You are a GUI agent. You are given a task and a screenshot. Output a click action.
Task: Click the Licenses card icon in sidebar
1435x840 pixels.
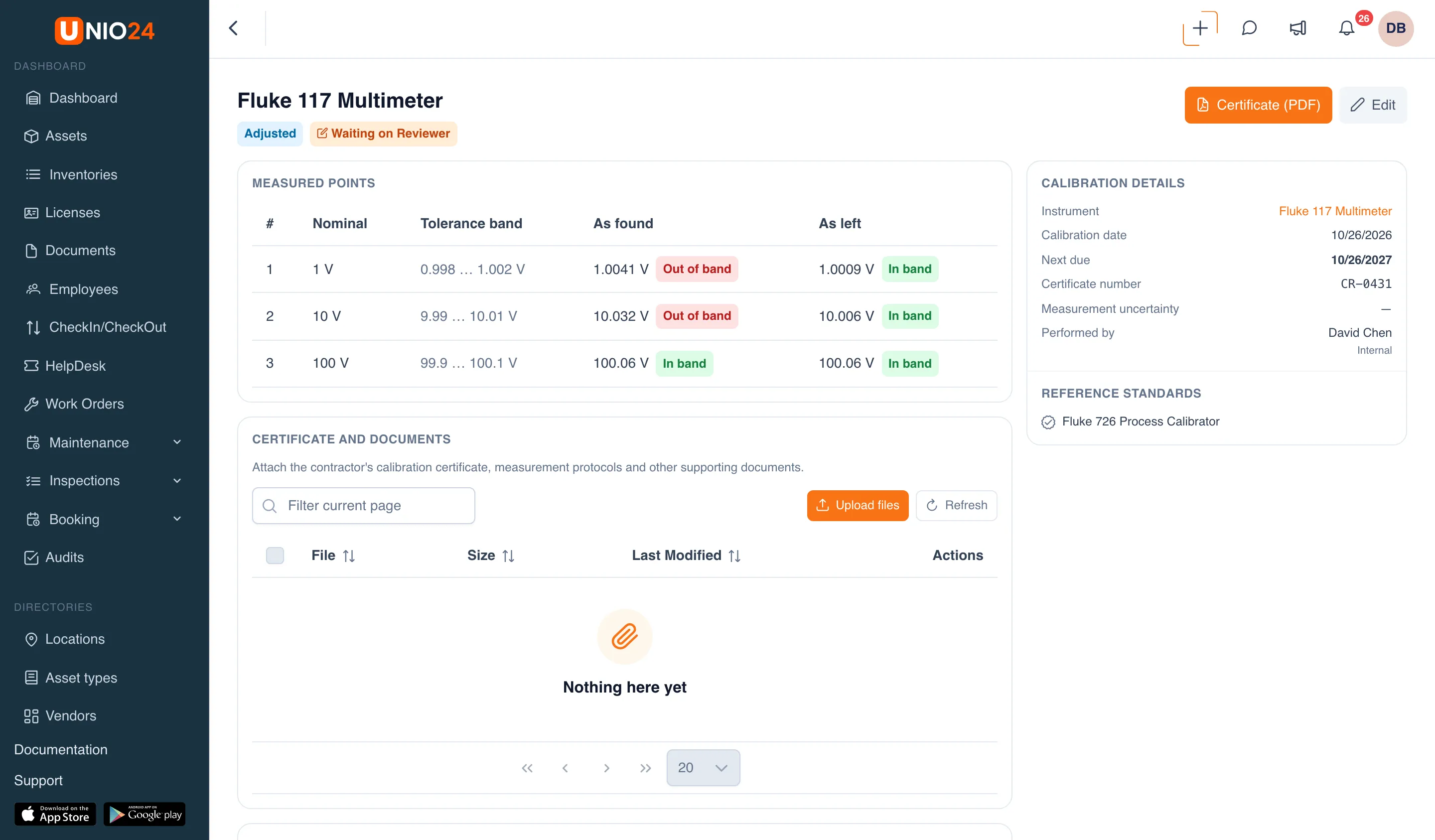click(x=31, y=212)
